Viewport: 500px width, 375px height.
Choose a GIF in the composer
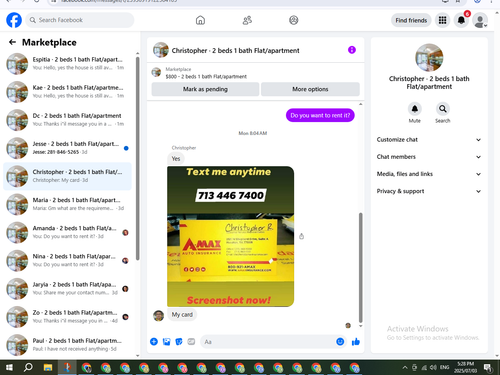click(191, 342)
